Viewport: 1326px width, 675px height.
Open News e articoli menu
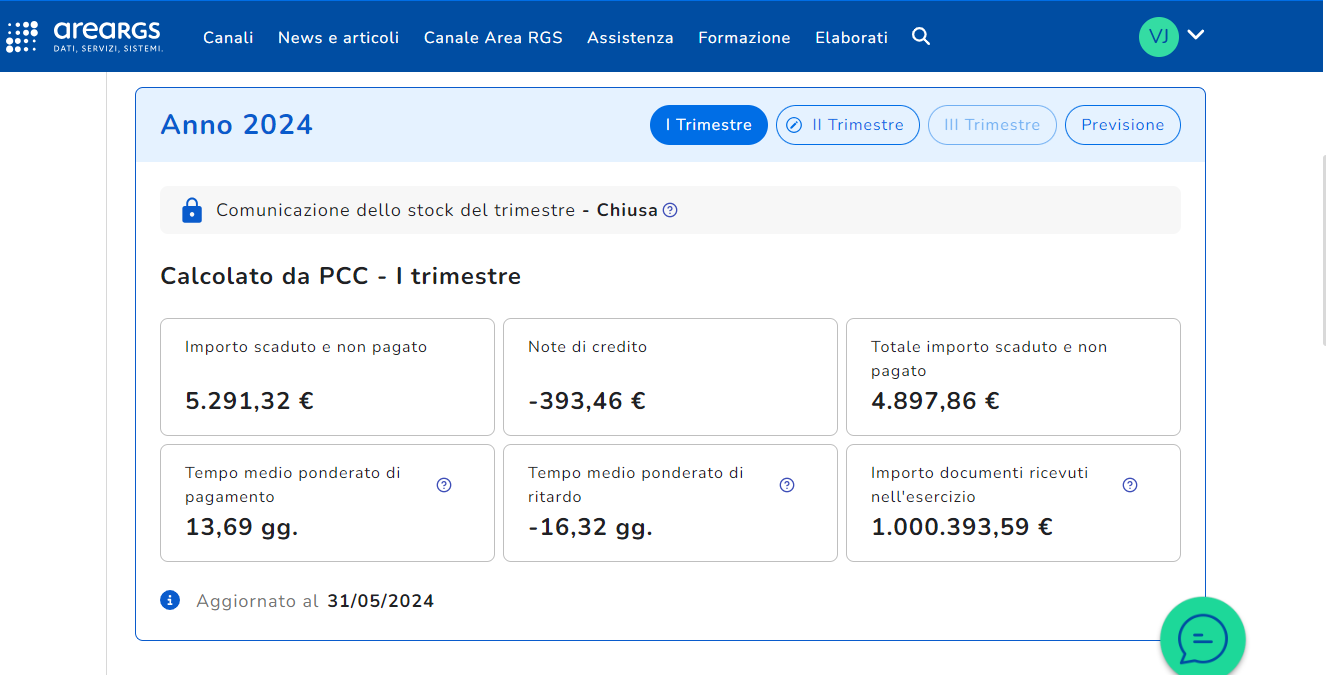(338, 38)
